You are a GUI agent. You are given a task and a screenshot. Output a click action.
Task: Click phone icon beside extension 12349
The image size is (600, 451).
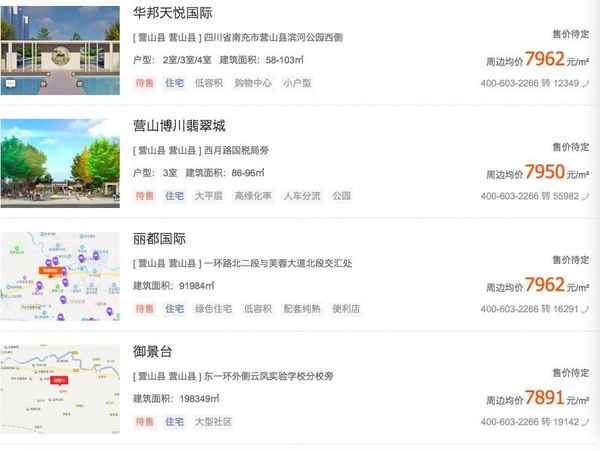click(586, 83)
